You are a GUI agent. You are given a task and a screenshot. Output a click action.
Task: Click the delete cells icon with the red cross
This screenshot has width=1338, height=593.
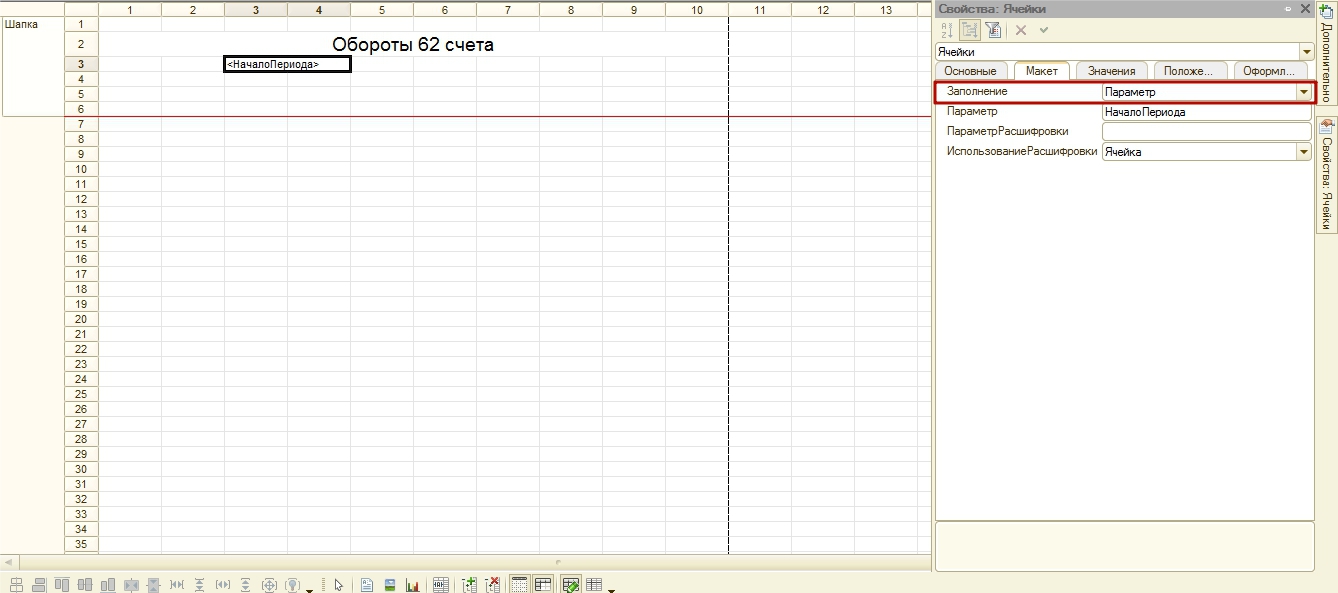tap(493, 585)
